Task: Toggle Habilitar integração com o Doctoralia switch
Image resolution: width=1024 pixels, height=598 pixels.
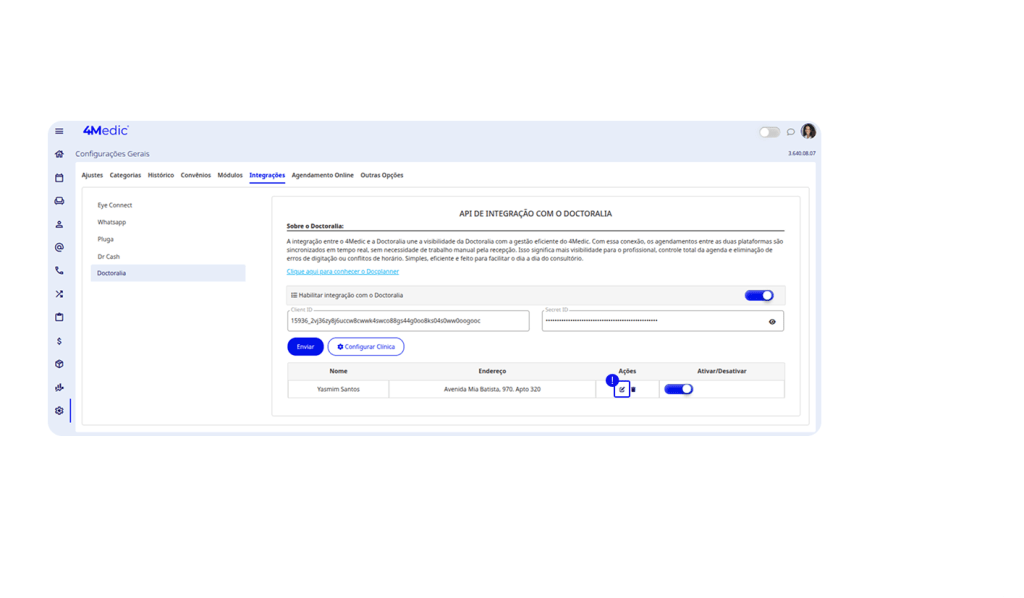Action: click(x=759, y=296)
